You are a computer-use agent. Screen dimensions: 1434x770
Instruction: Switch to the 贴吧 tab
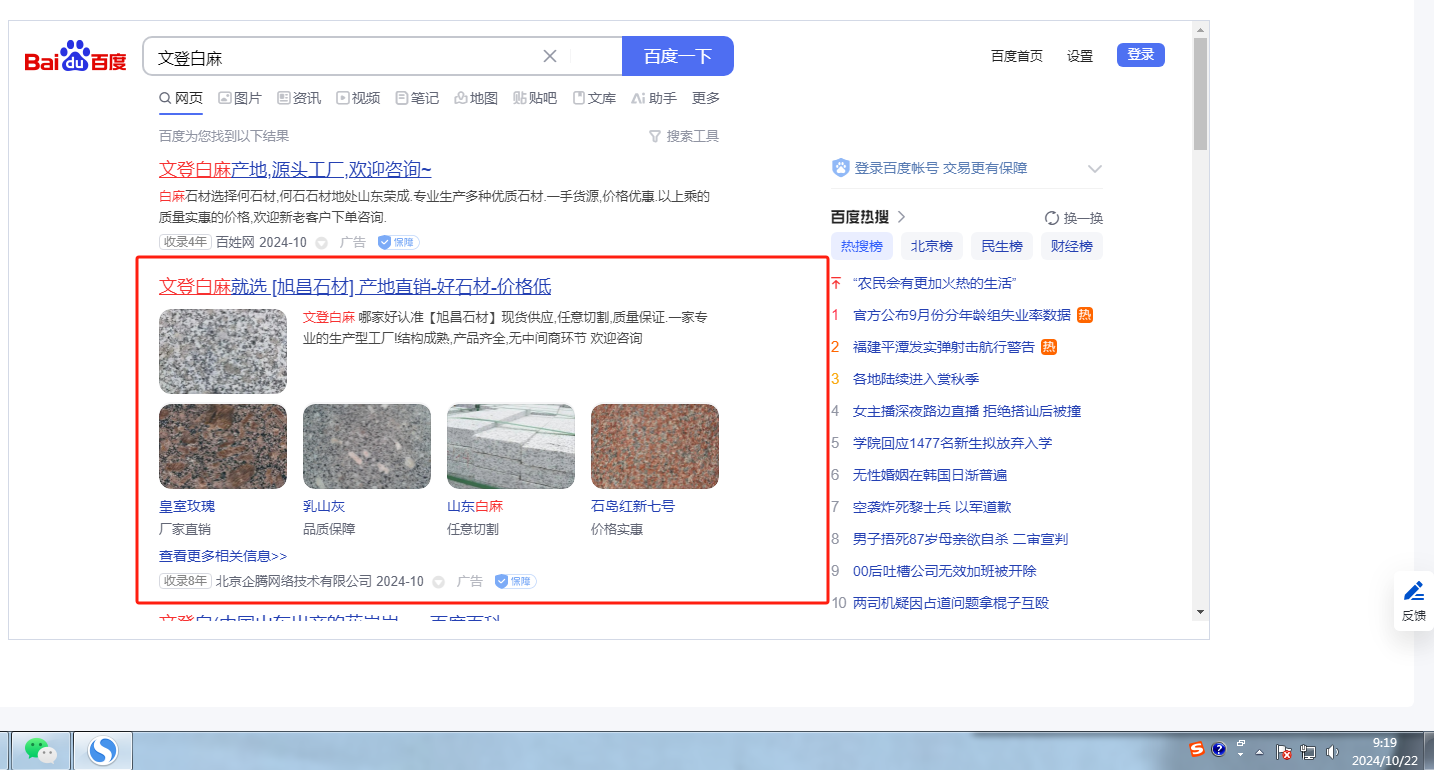click(x=535, y=98)
